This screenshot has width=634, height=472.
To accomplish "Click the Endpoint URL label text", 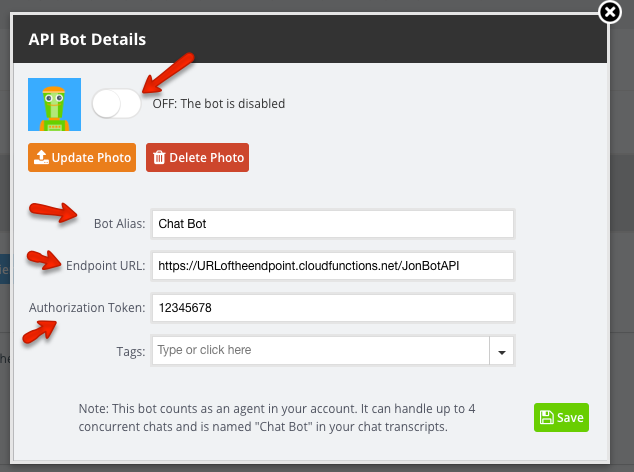I will [x=106, y=266].
